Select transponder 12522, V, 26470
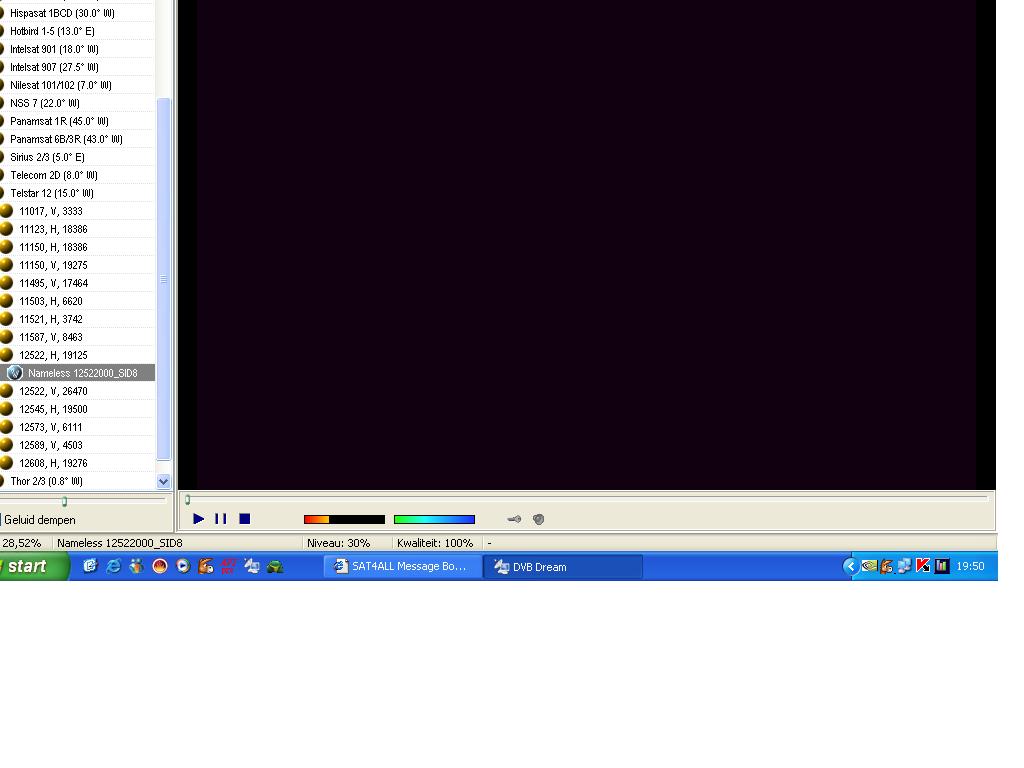Screen dimensions: 1024x768 pos(54,391)
